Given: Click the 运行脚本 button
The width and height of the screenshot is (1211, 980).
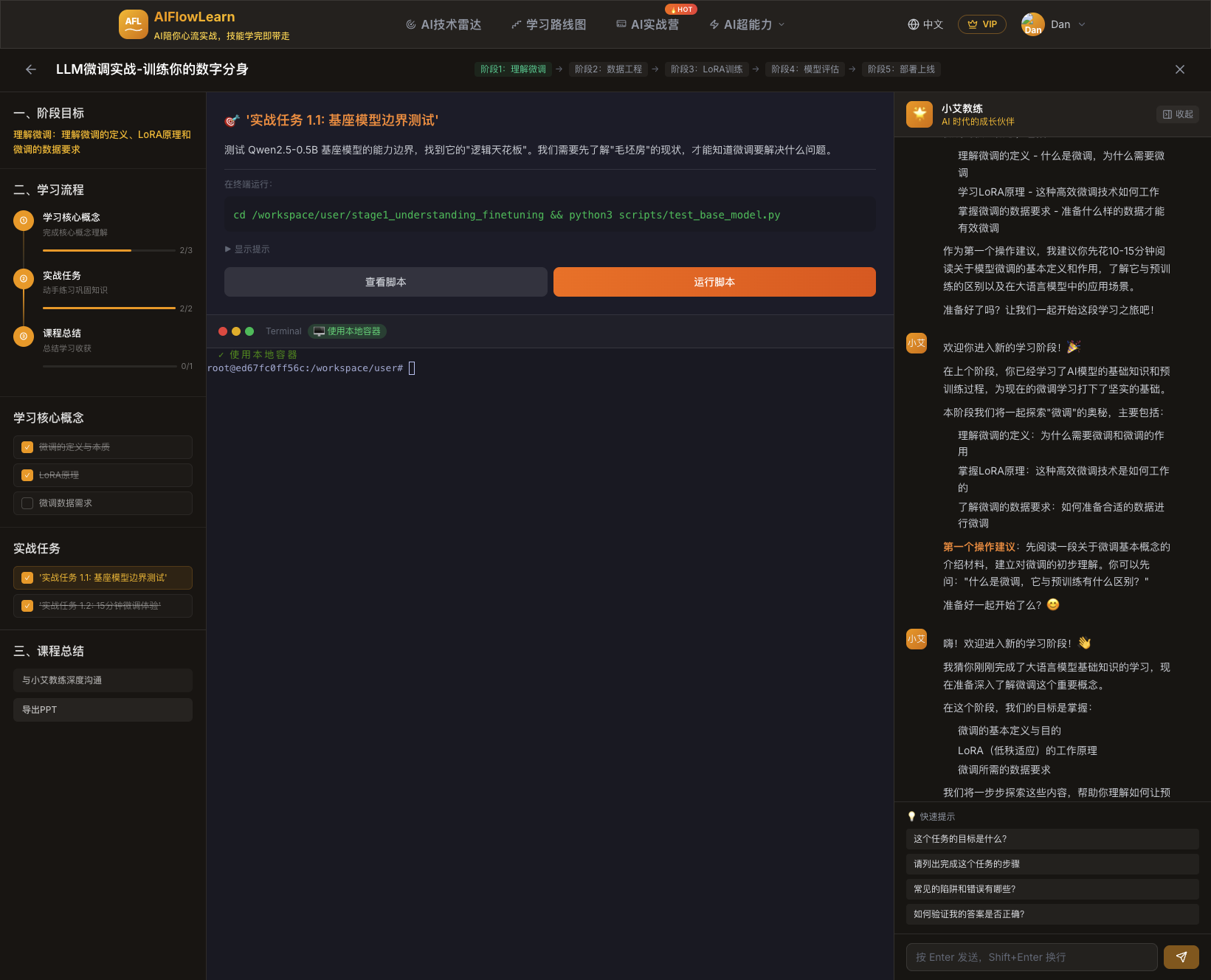Looking at the screenshot, I should tap(714, 282).
